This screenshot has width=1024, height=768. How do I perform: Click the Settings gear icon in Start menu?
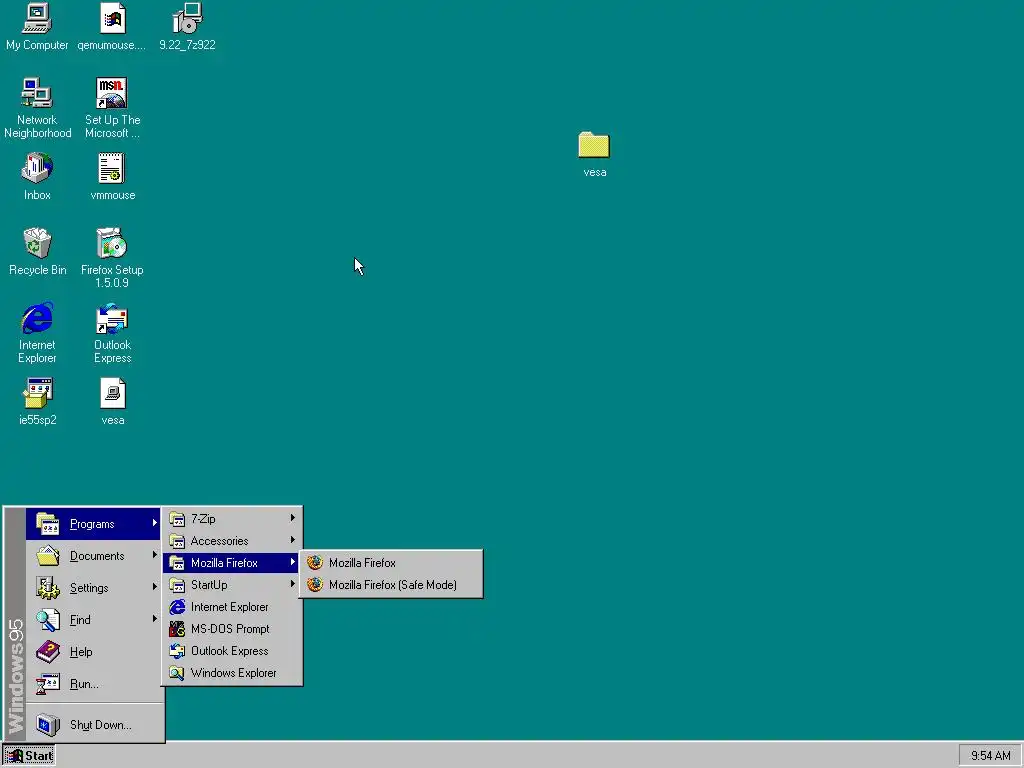[48, 588]
